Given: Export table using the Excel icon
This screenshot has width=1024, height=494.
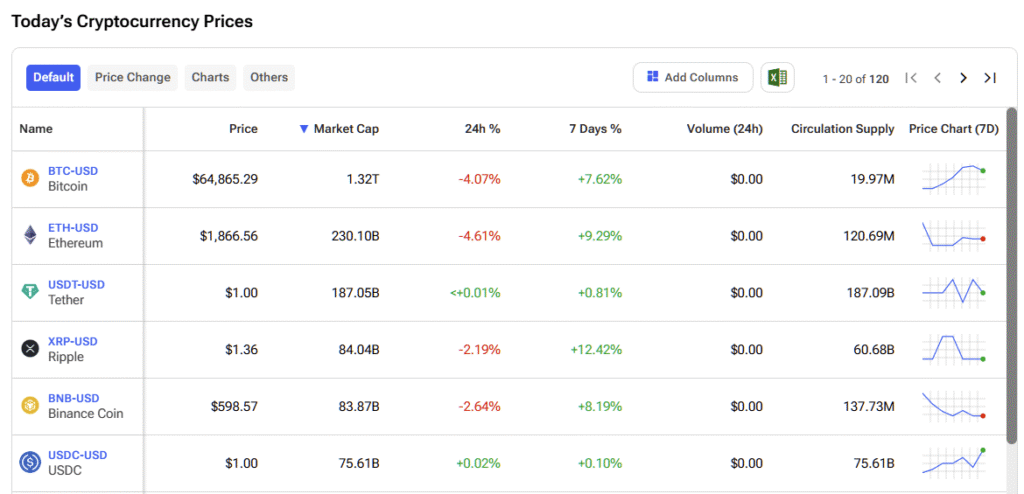Looking at the screenshot, I should pyautogui.click(x=777, y=78).
